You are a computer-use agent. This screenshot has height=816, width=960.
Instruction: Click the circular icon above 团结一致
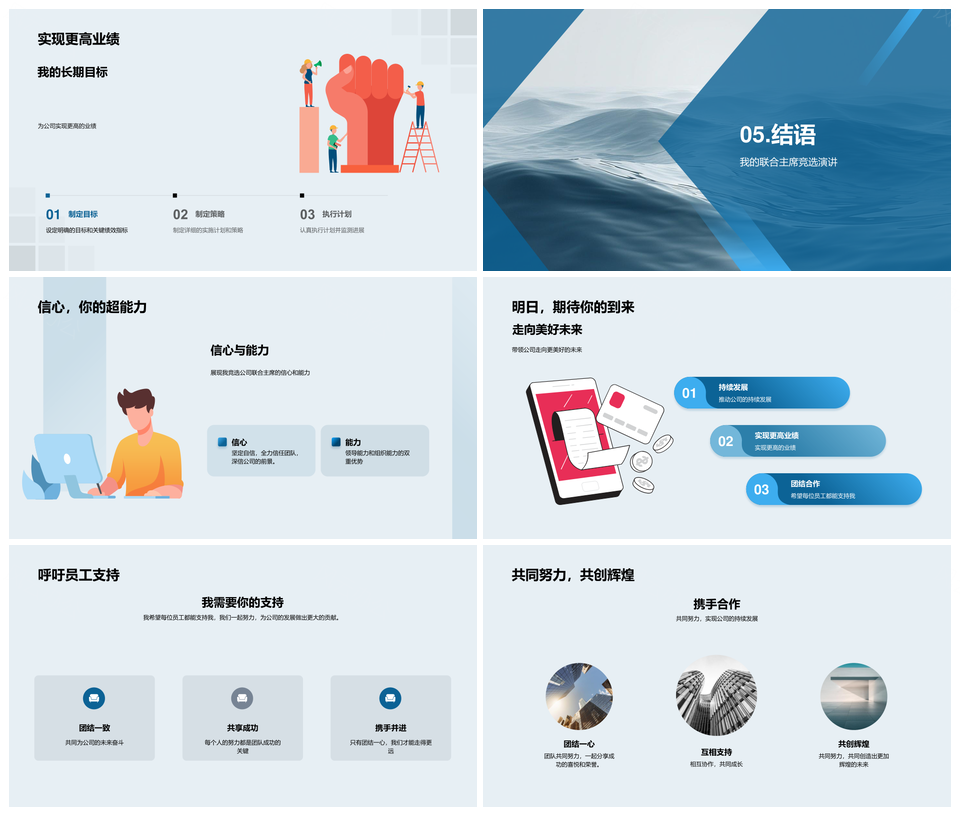(x=94, y=698)
